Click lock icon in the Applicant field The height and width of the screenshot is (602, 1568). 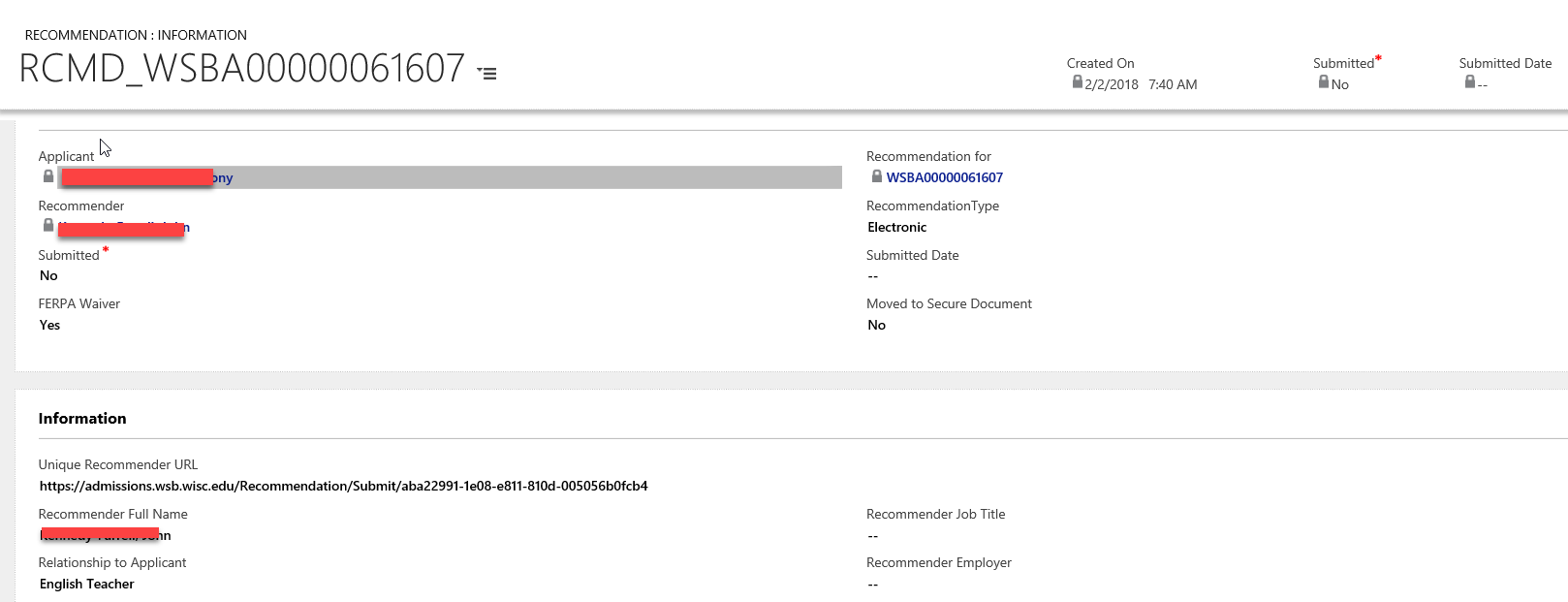coord(48,176)
